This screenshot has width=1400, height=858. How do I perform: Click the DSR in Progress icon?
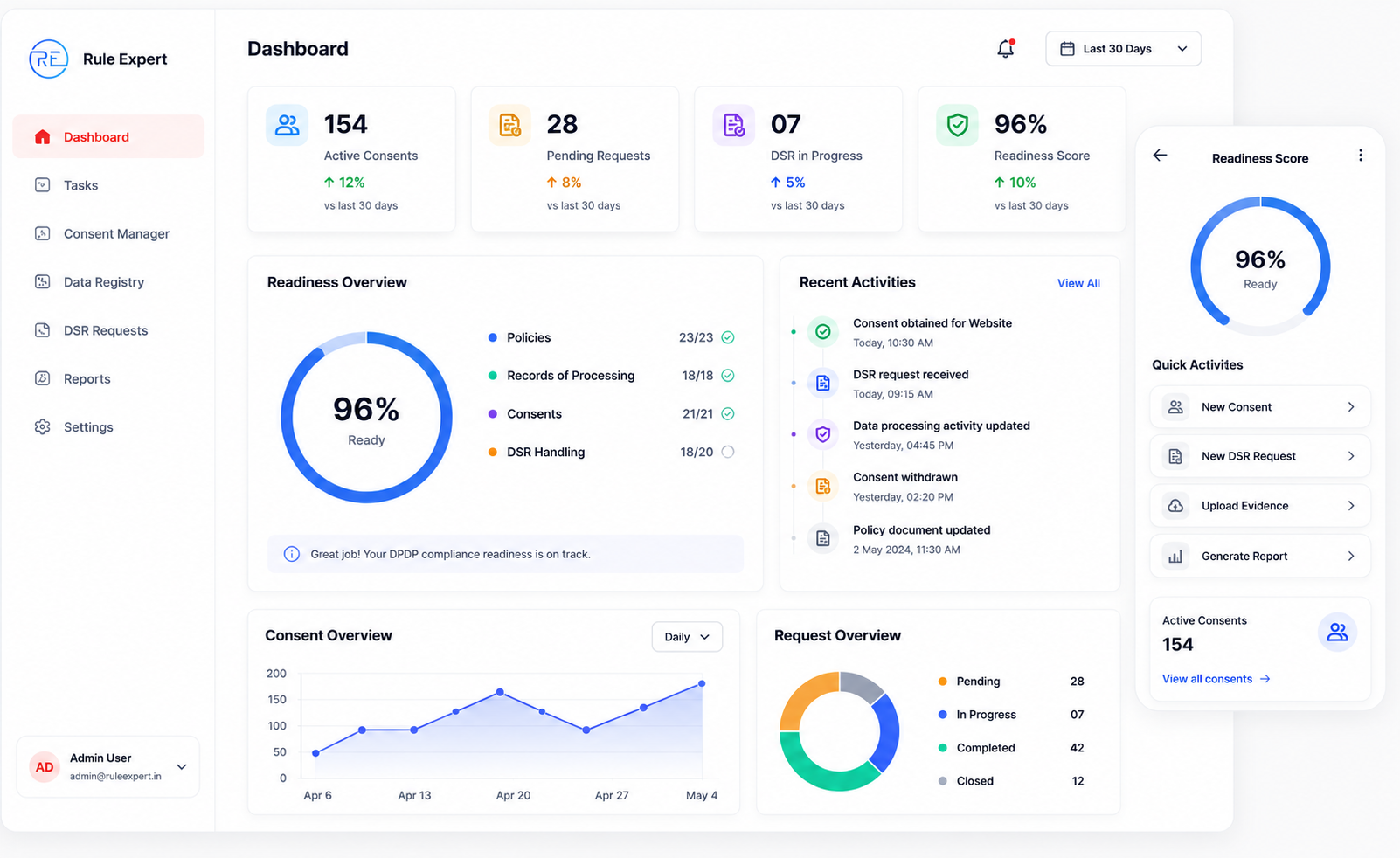[734, 125]
